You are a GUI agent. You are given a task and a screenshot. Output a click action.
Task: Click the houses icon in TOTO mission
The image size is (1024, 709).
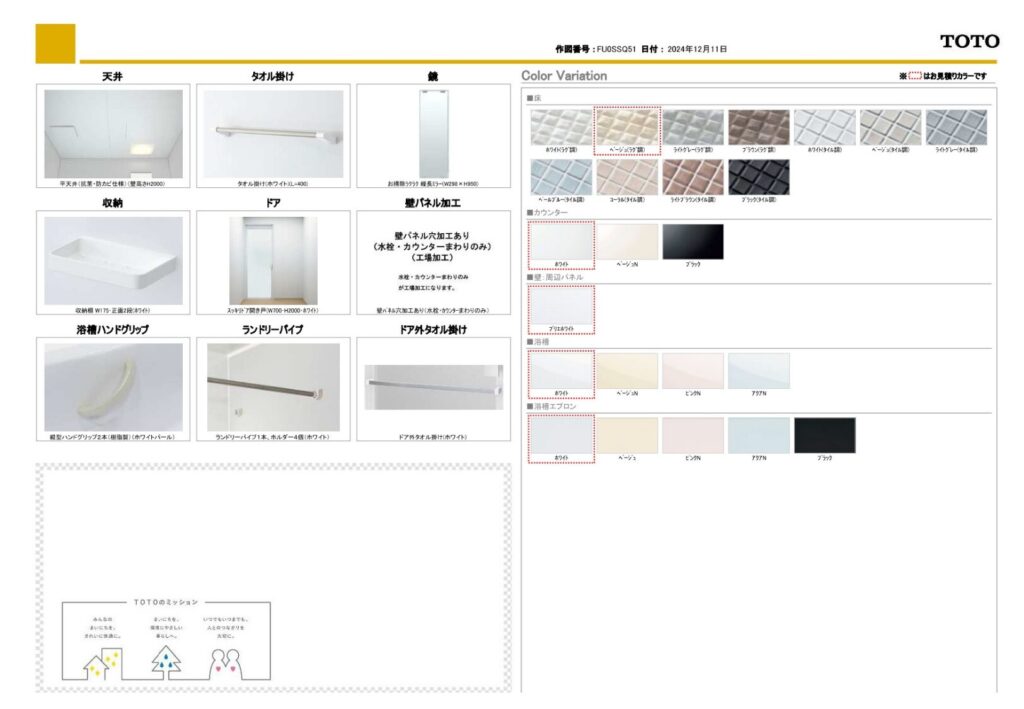[x=102, y=660]
